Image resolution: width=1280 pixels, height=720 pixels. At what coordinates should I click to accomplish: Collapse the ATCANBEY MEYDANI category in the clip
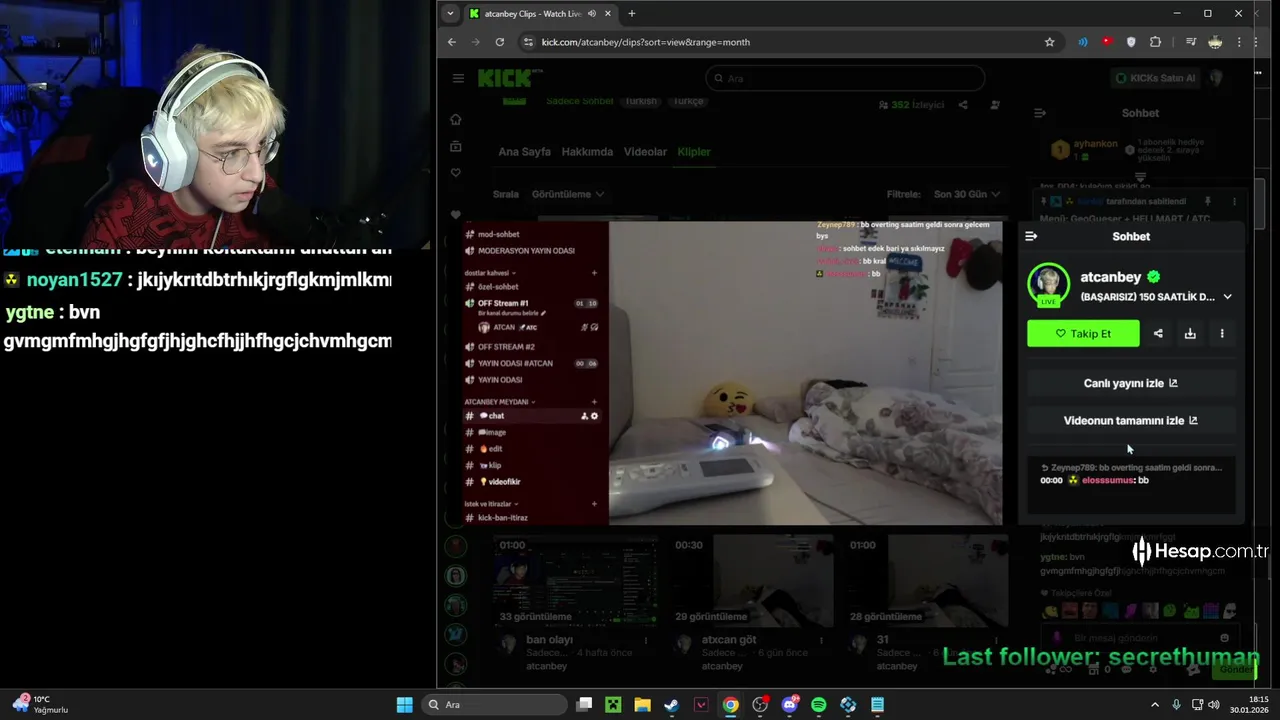[x=499, y=402]
